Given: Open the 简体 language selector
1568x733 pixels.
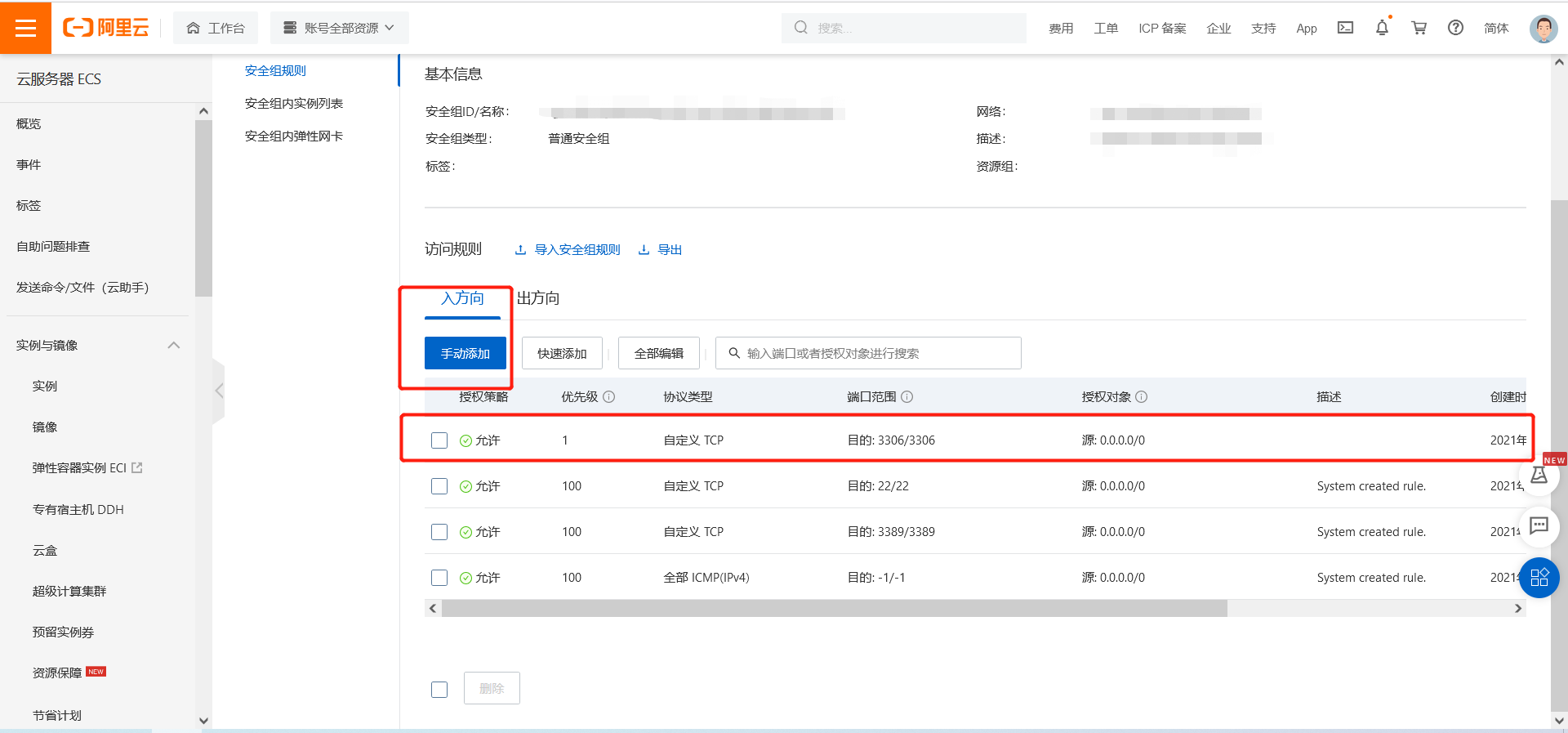Looking at the screenshot, I should pos(1496,29).
